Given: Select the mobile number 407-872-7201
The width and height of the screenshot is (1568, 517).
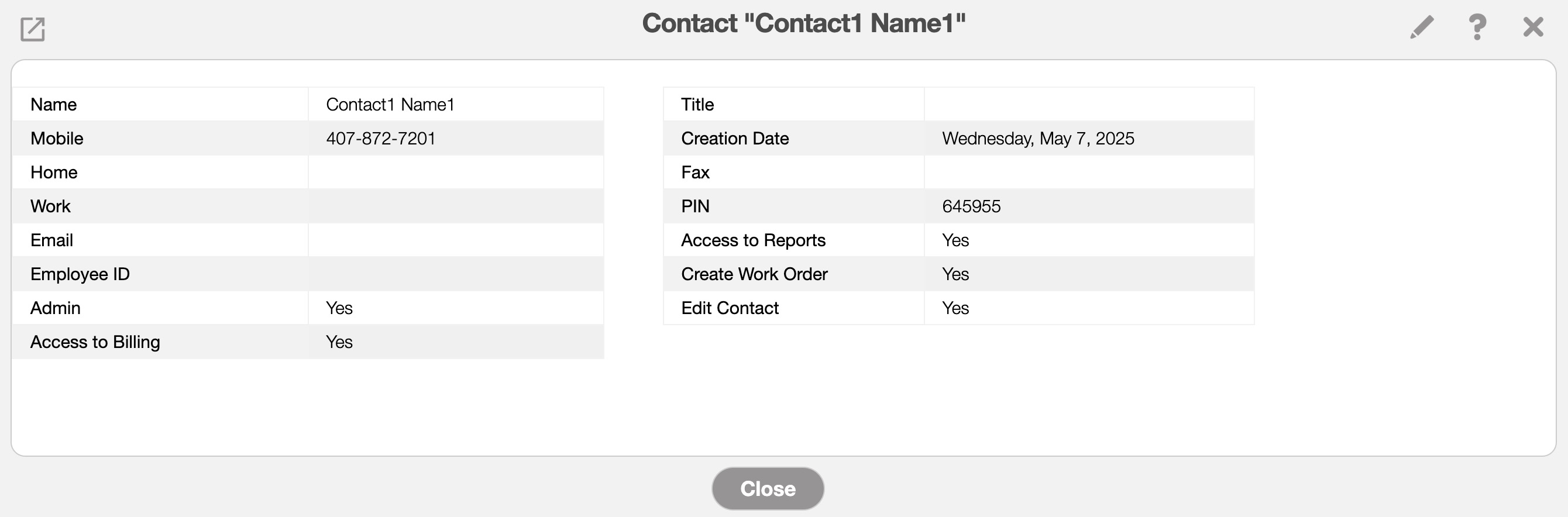Looking at the screenshot, I should 380,139.
